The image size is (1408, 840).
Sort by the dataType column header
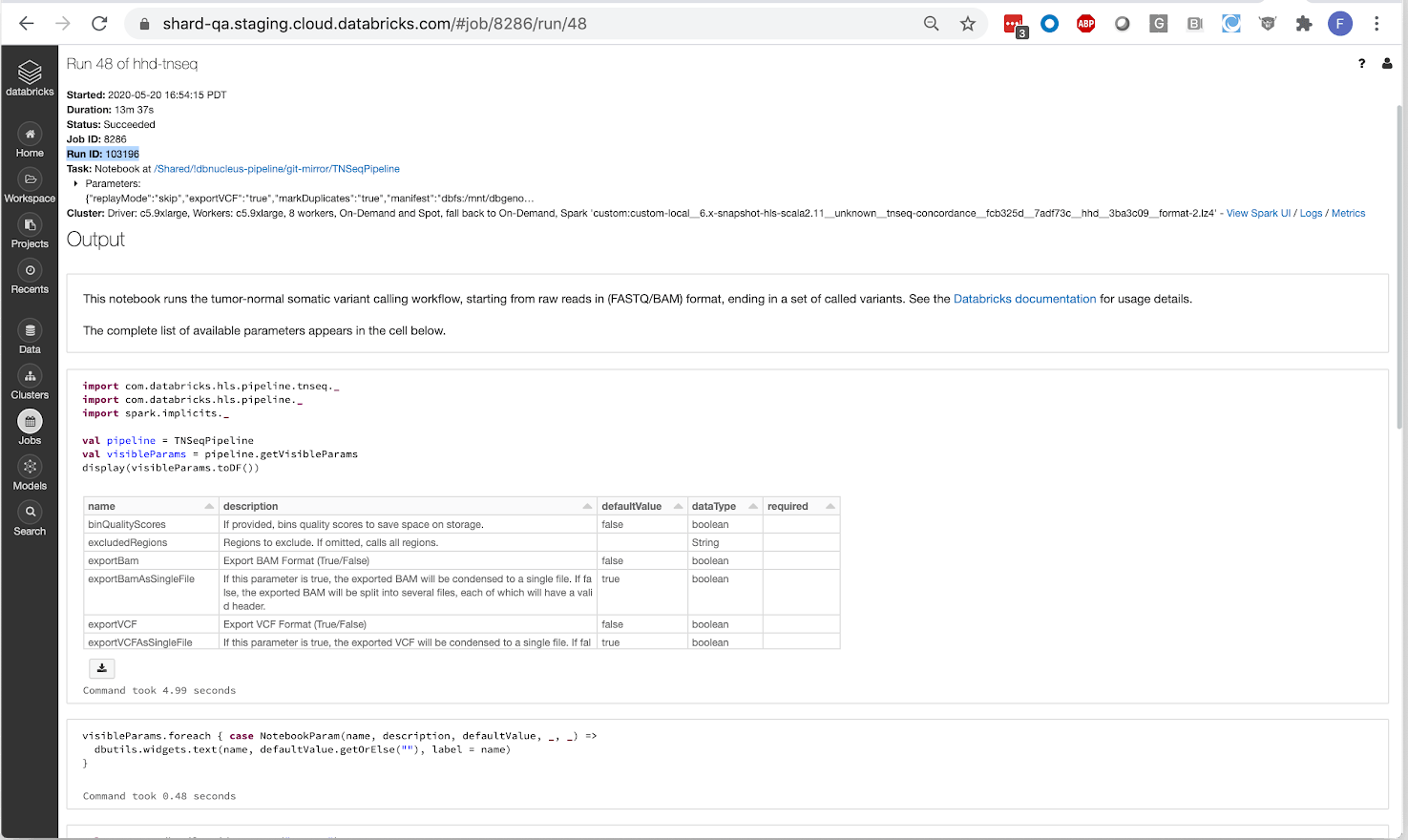point(724,506)
